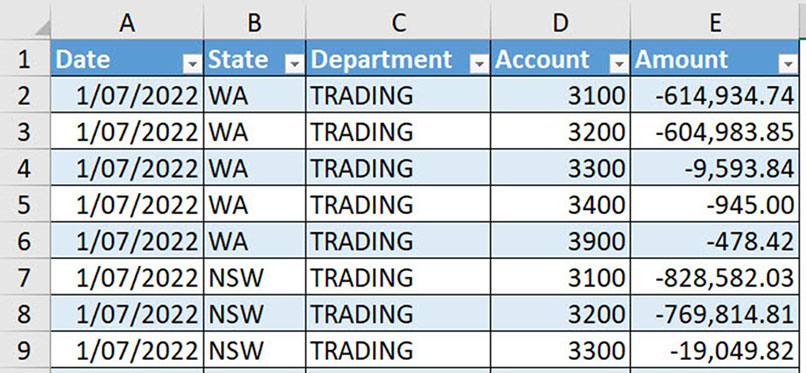Select amount cell -769,814.81

(715, 313)
